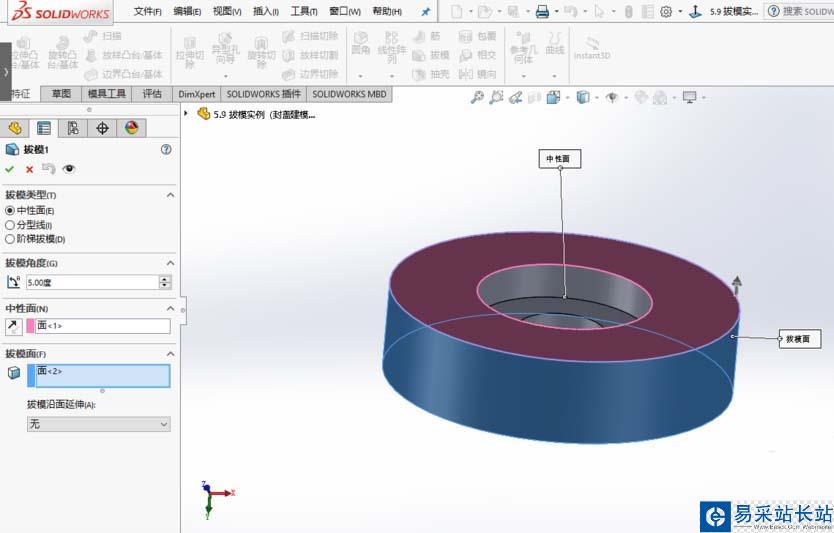The width and height of the screenshot is (834, 533).
Task: Open the View Settings monitor icon
Action: [689, 97]
